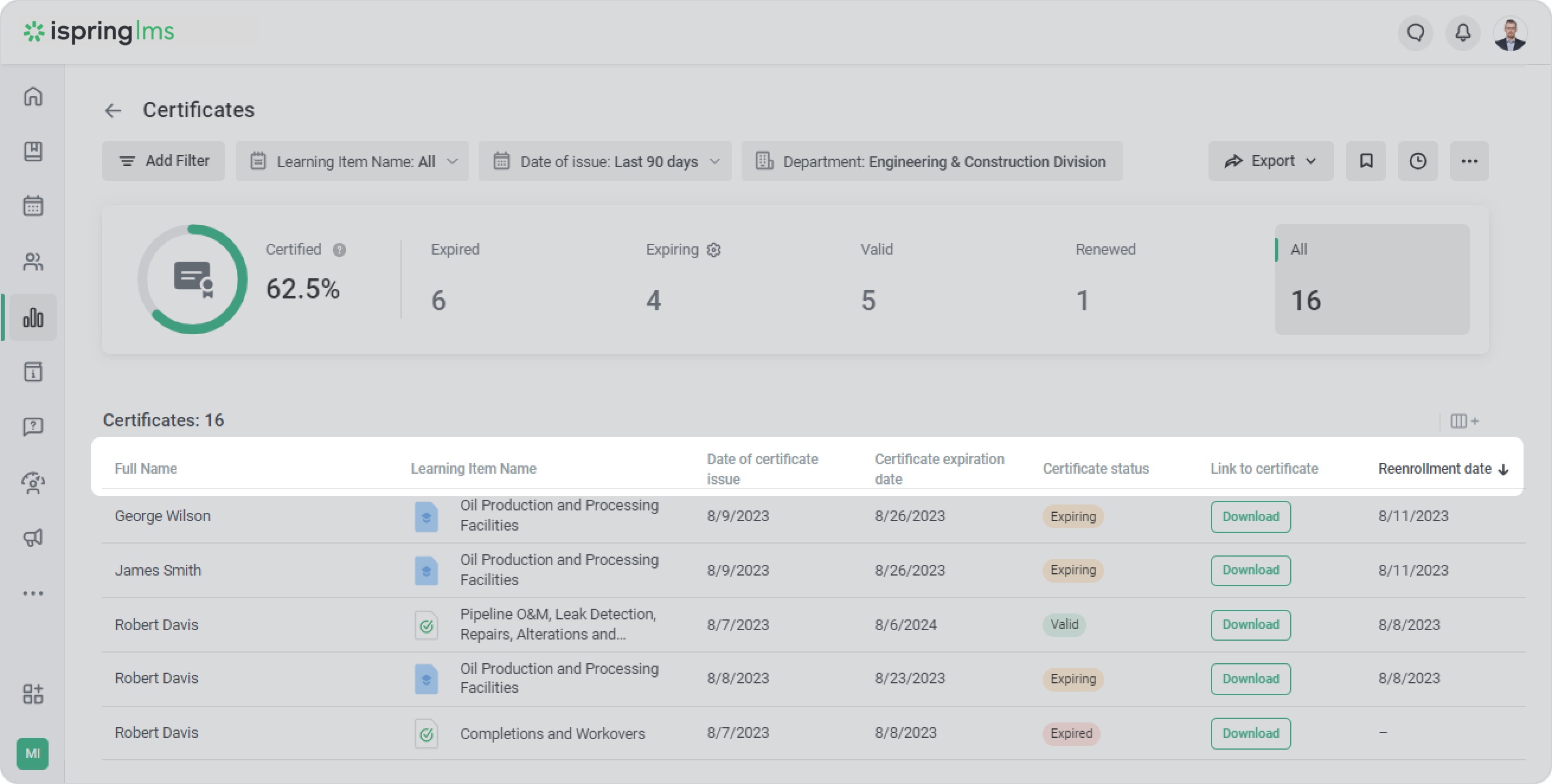Expand Date of issue filter dropdown
This screenshot has height=784, width=1552.
(x=605, y=162)
